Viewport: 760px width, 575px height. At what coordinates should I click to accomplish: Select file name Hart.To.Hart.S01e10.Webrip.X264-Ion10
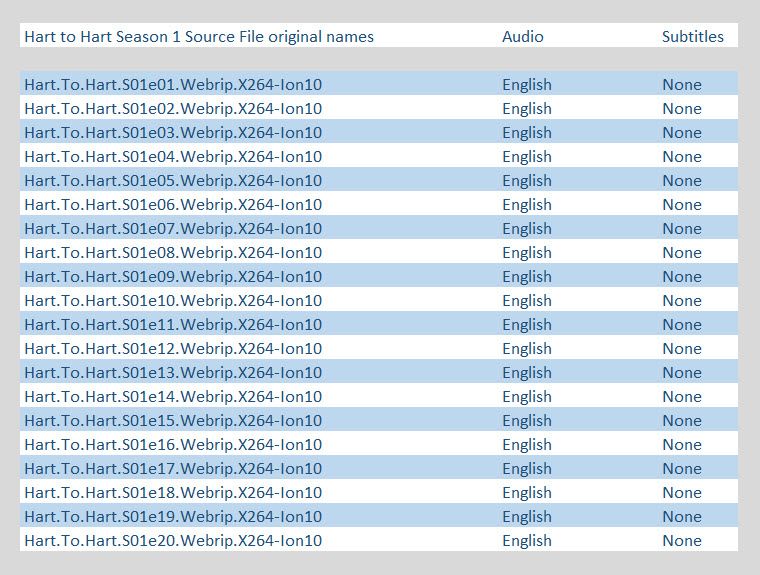click(173, 301)
